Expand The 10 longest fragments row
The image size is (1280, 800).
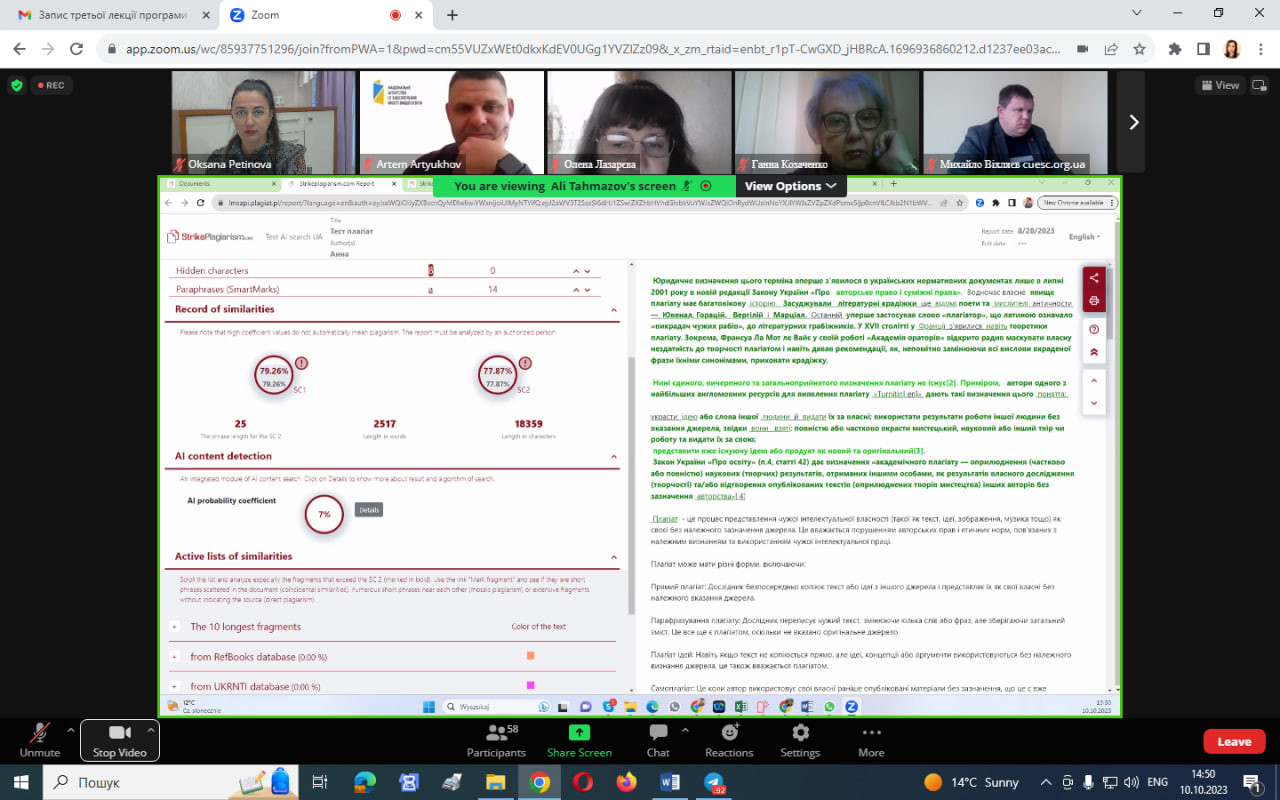[174, 627]
